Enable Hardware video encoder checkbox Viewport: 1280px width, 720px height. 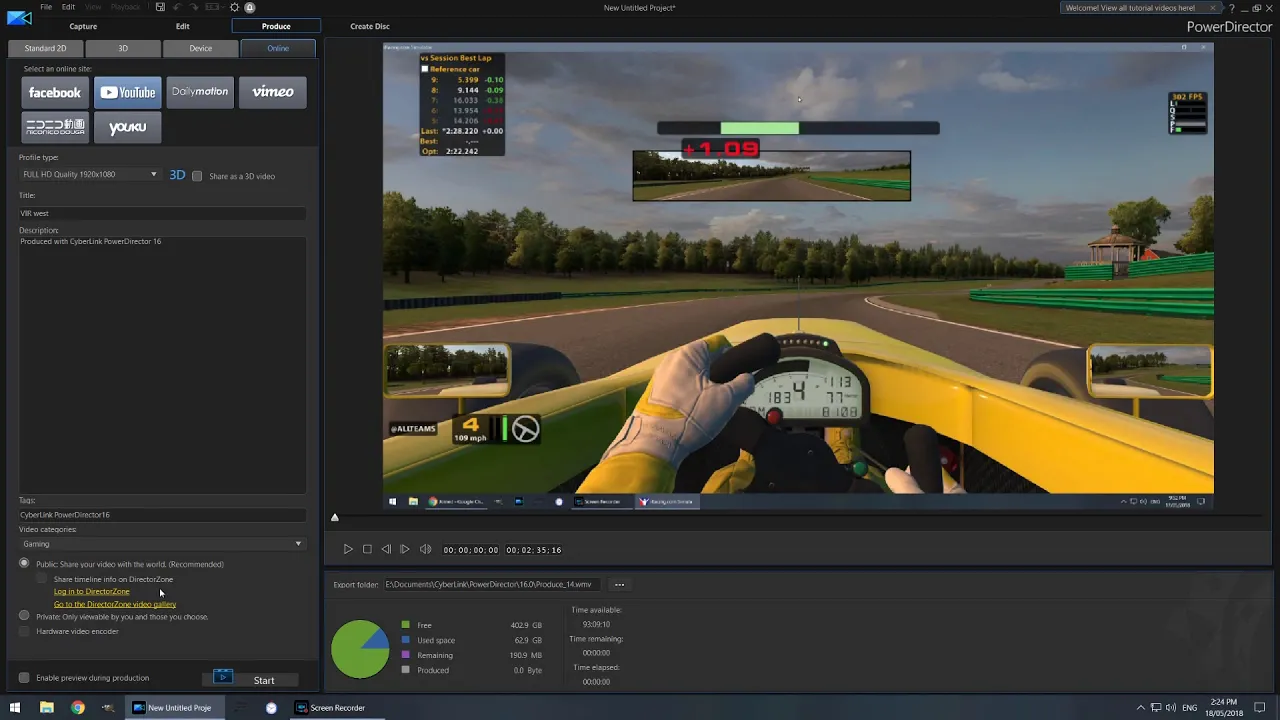coord(24,631)
